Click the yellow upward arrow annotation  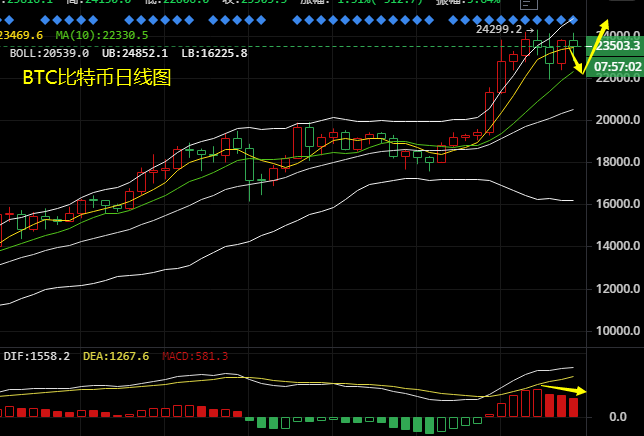point(598,43)
